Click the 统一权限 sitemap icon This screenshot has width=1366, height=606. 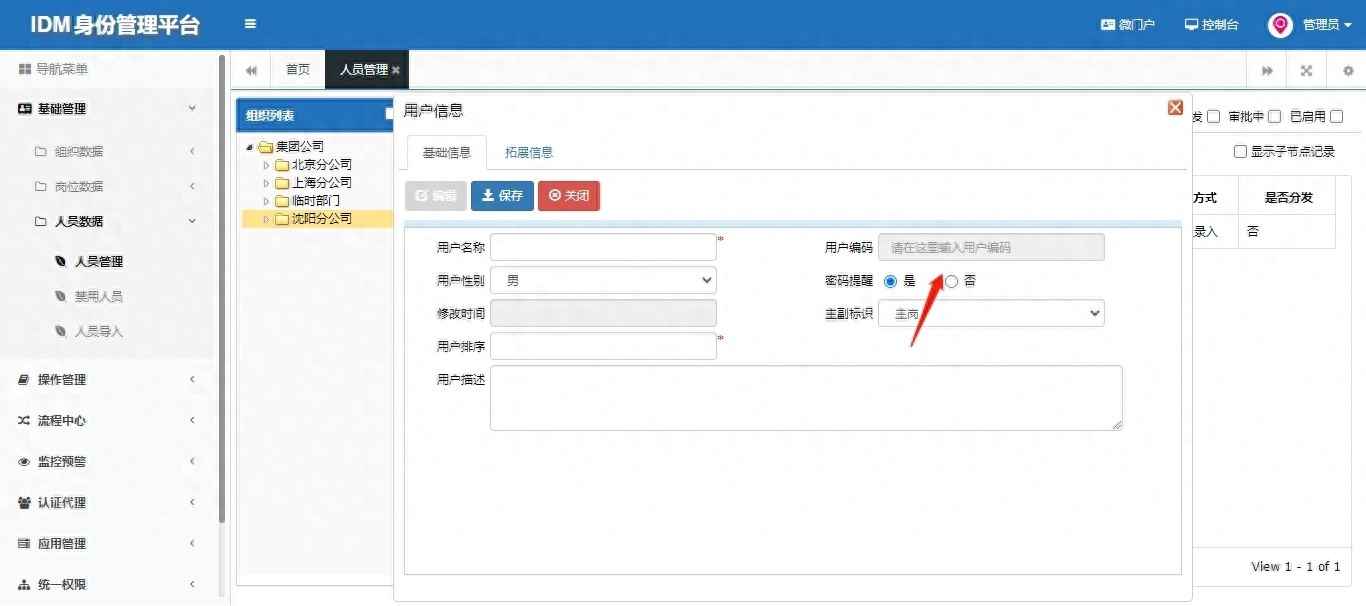point(25,585)
